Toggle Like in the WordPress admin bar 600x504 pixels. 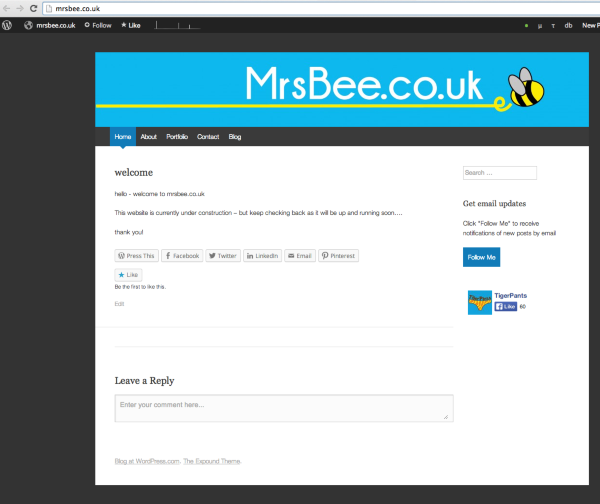[x=130, y=25]
